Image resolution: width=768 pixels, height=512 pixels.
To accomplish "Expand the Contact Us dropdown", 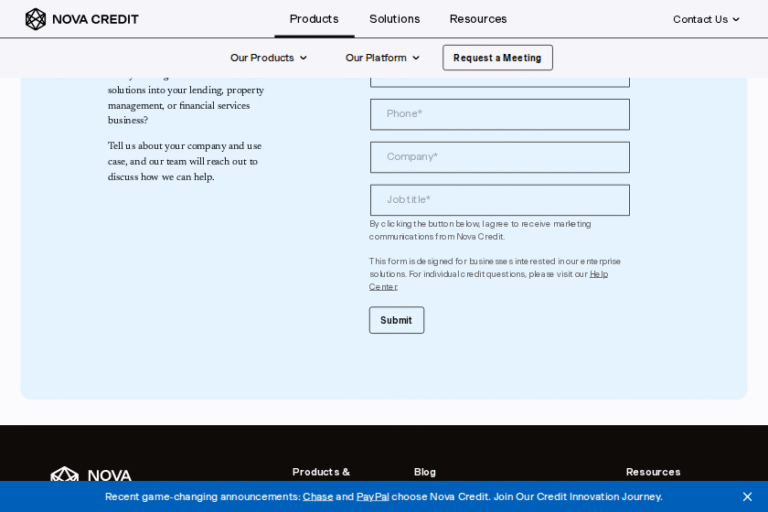I will click(x=706, y=19).
